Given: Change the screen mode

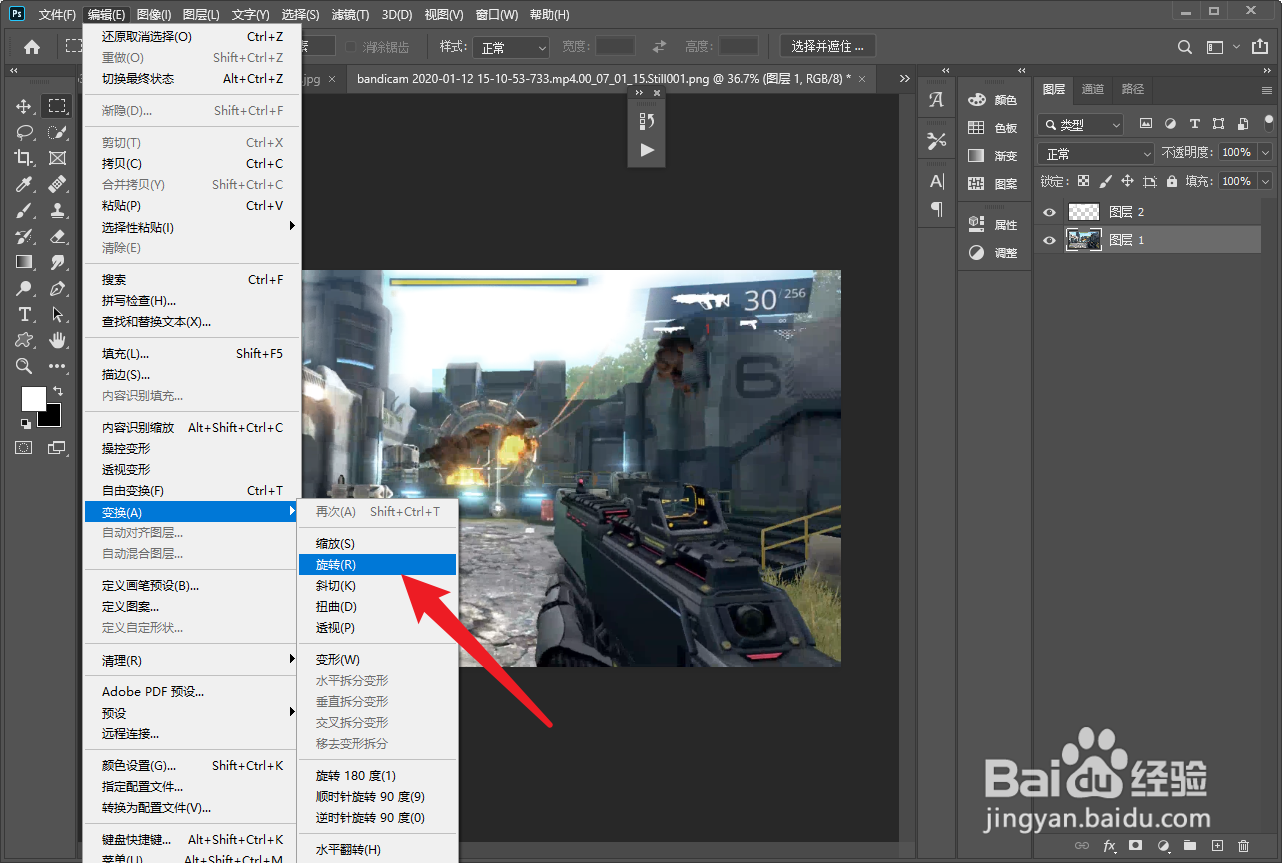Looking at the screenshot, I should point(57,447).
